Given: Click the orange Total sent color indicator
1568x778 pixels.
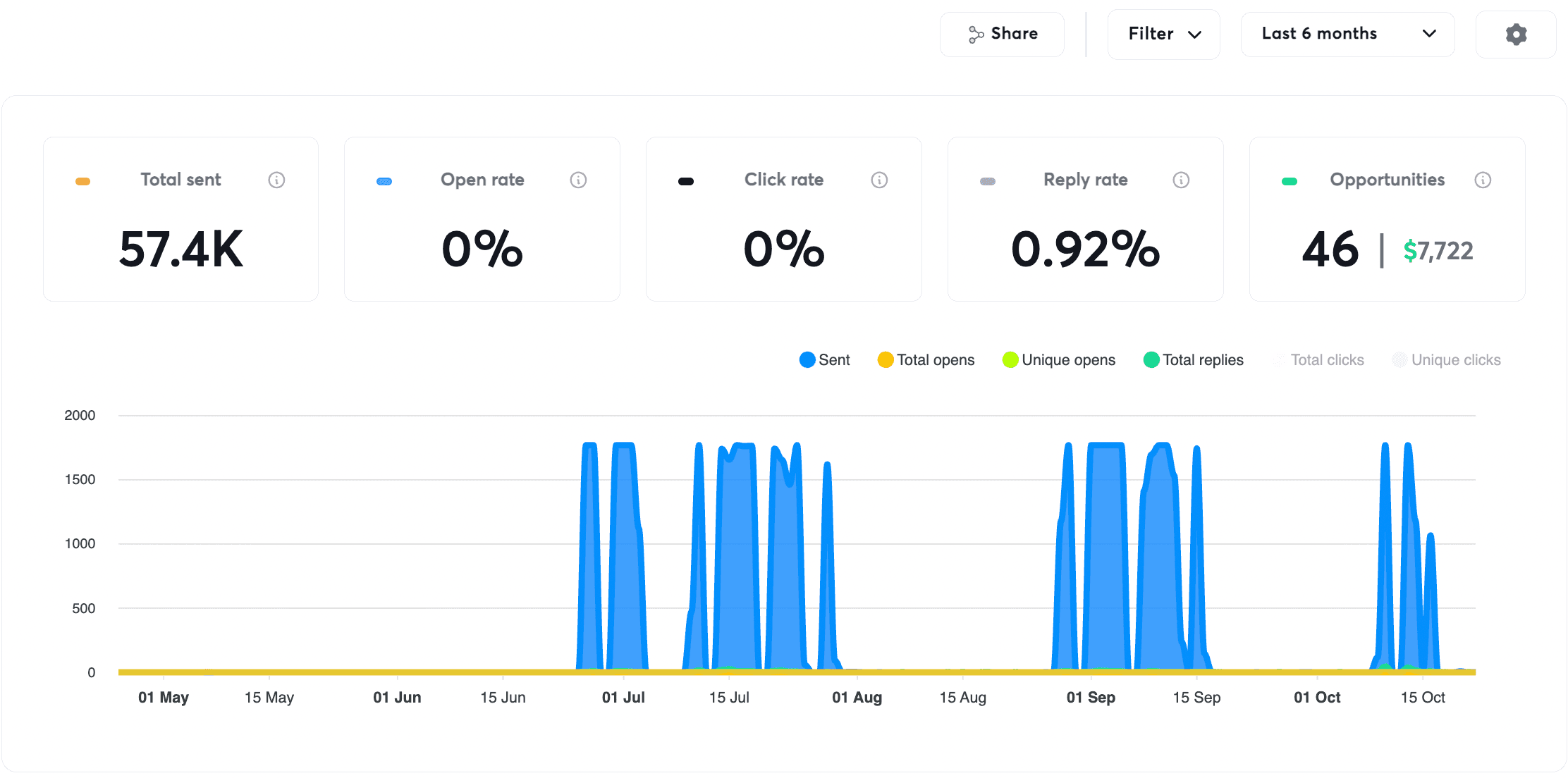Looking at the screenshot, I should coord(82,182).
